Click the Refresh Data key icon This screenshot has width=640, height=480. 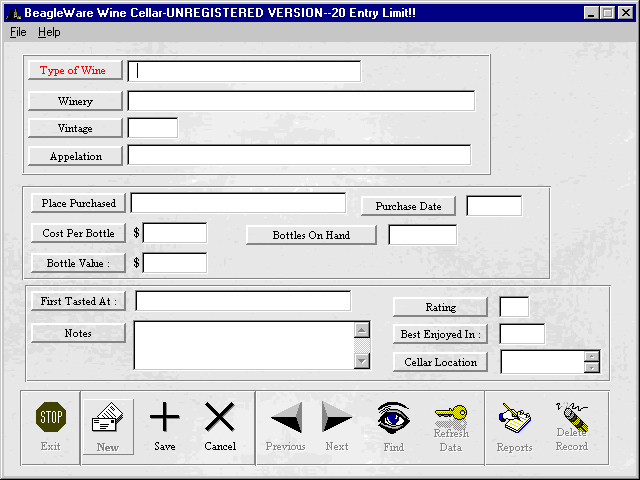[451, 418]
